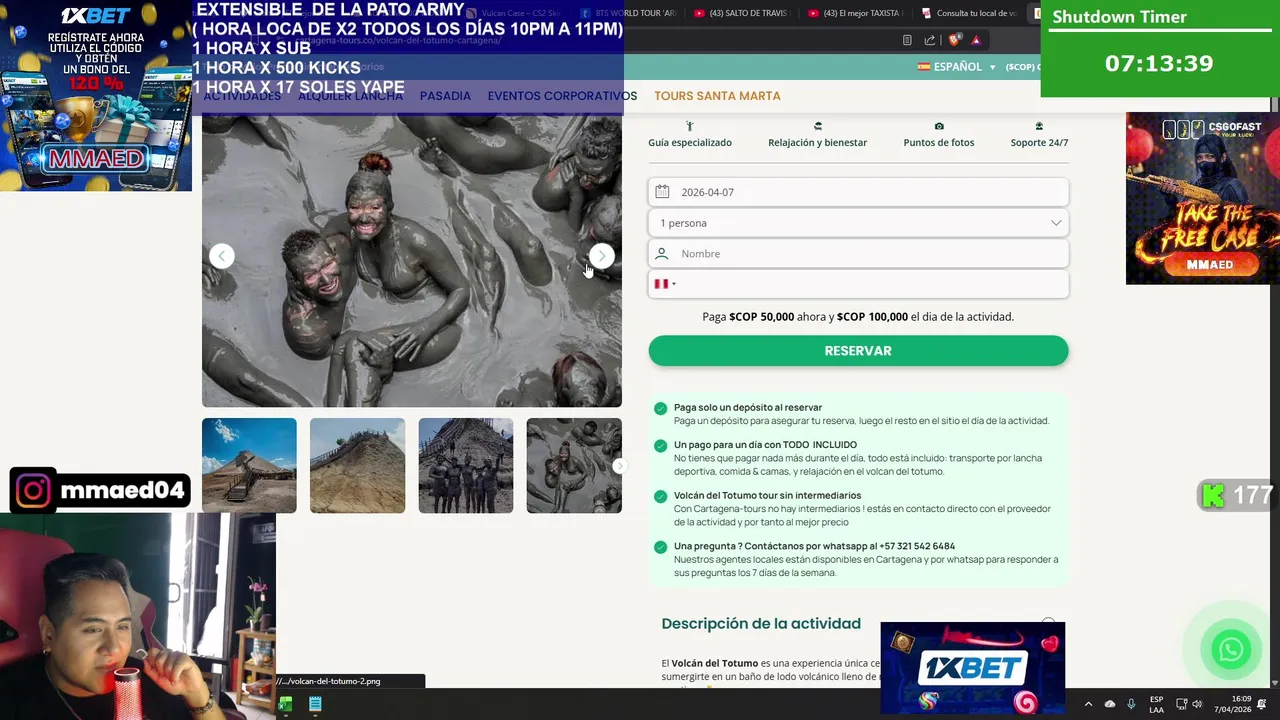Click the main mud bath photo

(x=412, y=260)
